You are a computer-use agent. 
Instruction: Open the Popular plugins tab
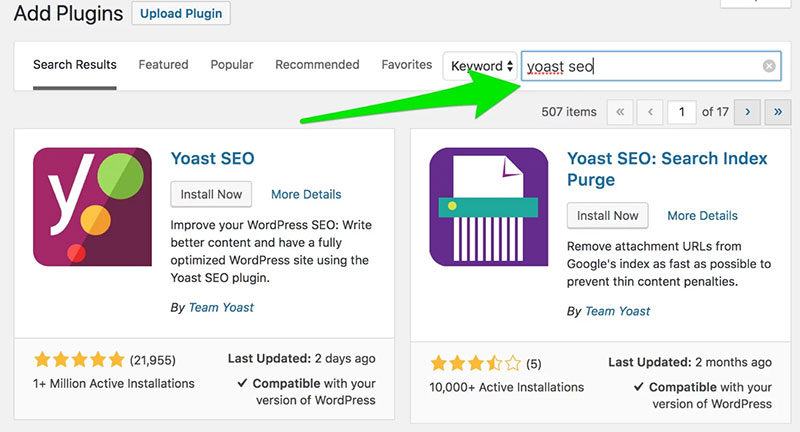232,65
